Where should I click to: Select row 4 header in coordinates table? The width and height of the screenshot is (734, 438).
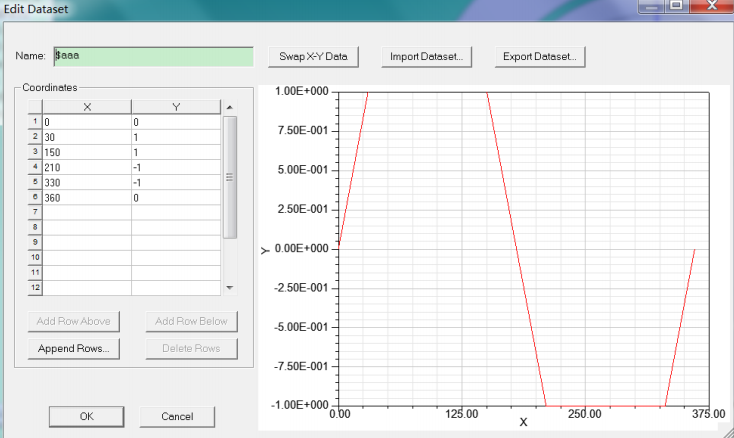click(x=35, y=167)
